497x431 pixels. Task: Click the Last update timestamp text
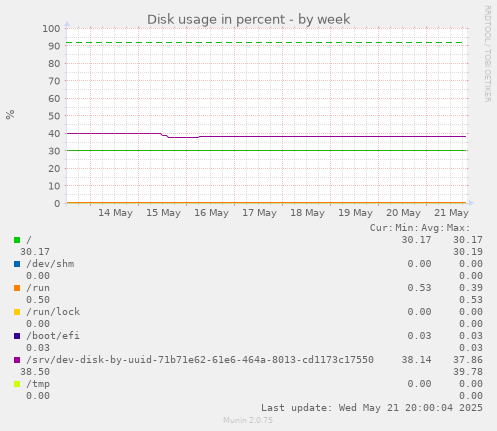(372, 408)
